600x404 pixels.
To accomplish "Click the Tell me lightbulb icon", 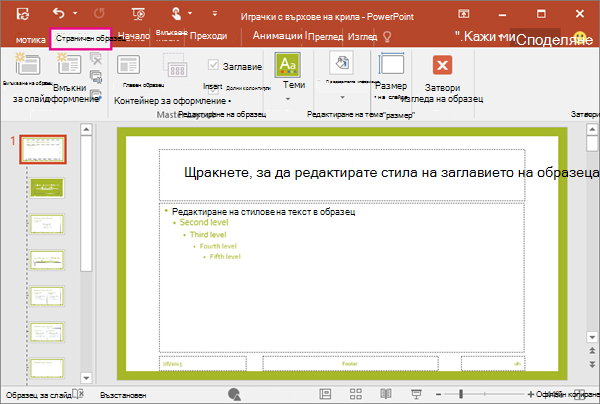I will tap(387, 37).
